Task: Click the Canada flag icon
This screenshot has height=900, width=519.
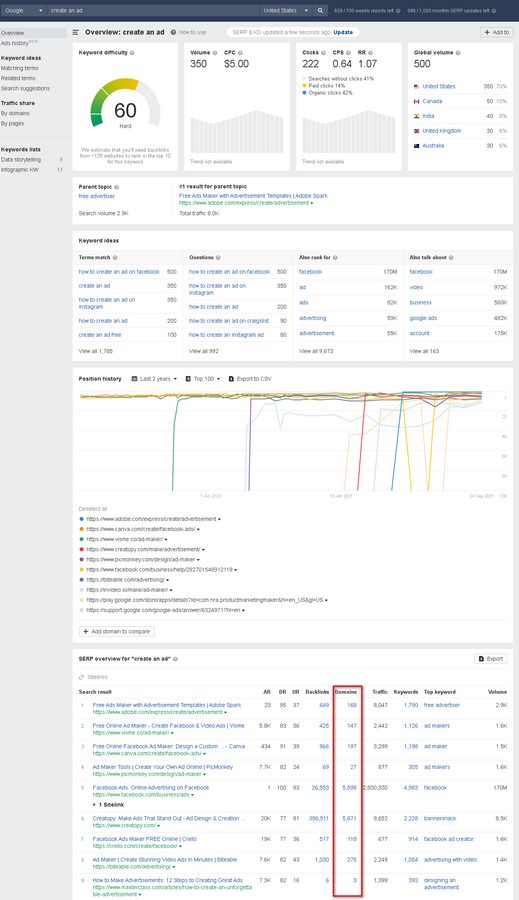Action: point(416,102)
